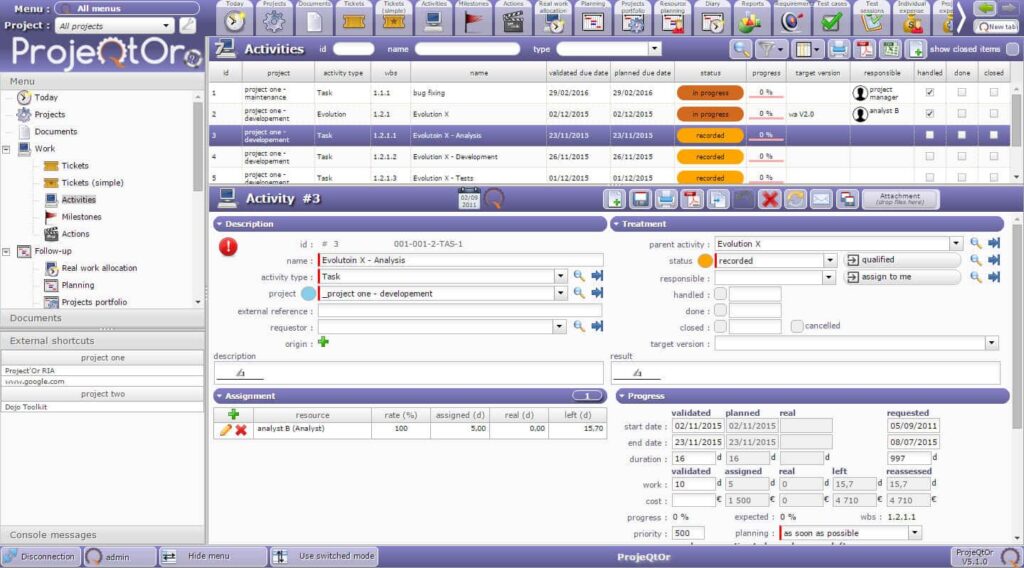Export the activity to PDF from detail toolbar
1024x568 pixels.
[692, 199]
